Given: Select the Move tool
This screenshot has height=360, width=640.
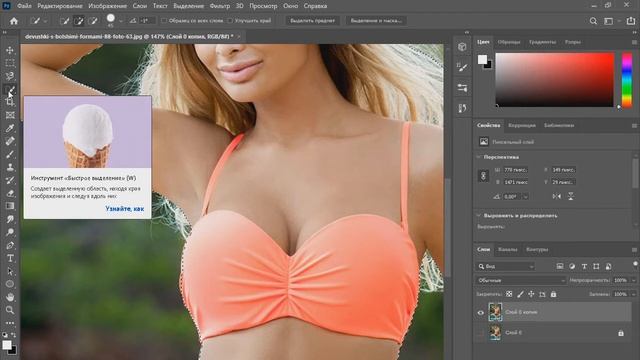Looking at the screenshot, I should click(10, 50).
